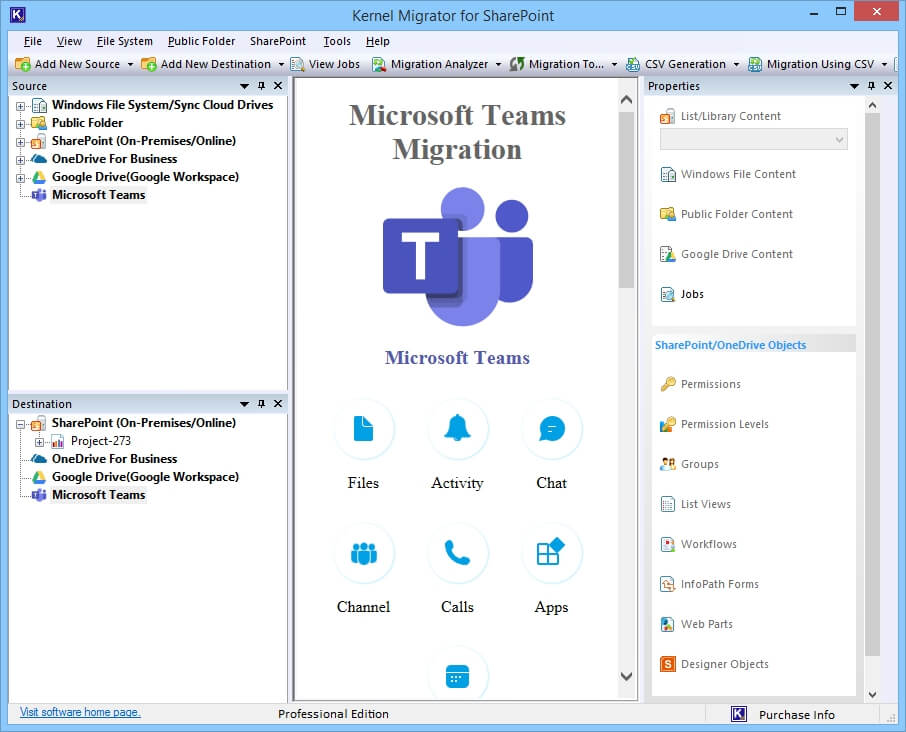Click the Permission Levels icon
The width and height of the screenshot is (906, 732).
667,424
